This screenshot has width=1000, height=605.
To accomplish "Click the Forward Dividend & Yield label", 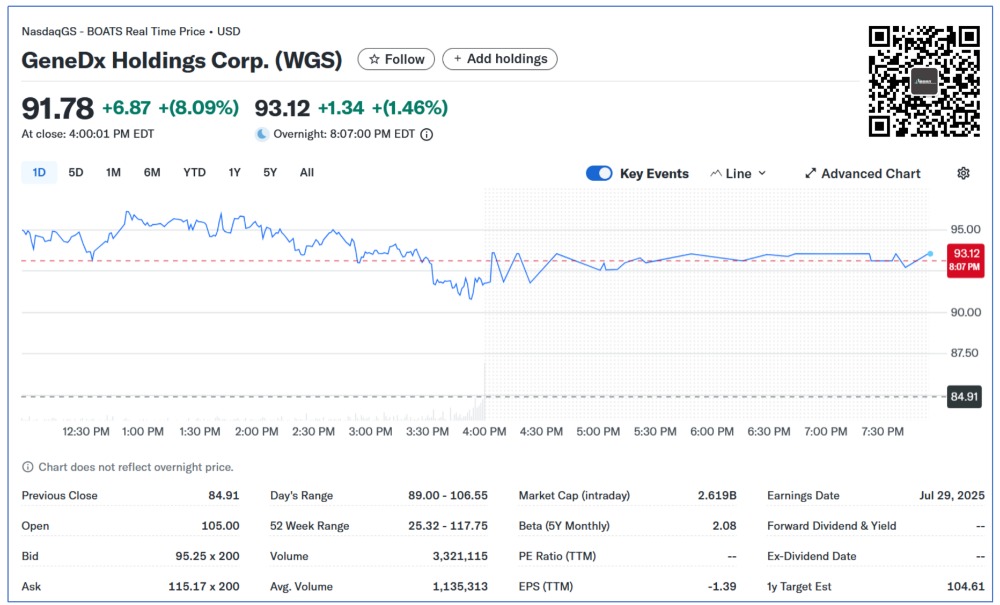I will point(832,526).
